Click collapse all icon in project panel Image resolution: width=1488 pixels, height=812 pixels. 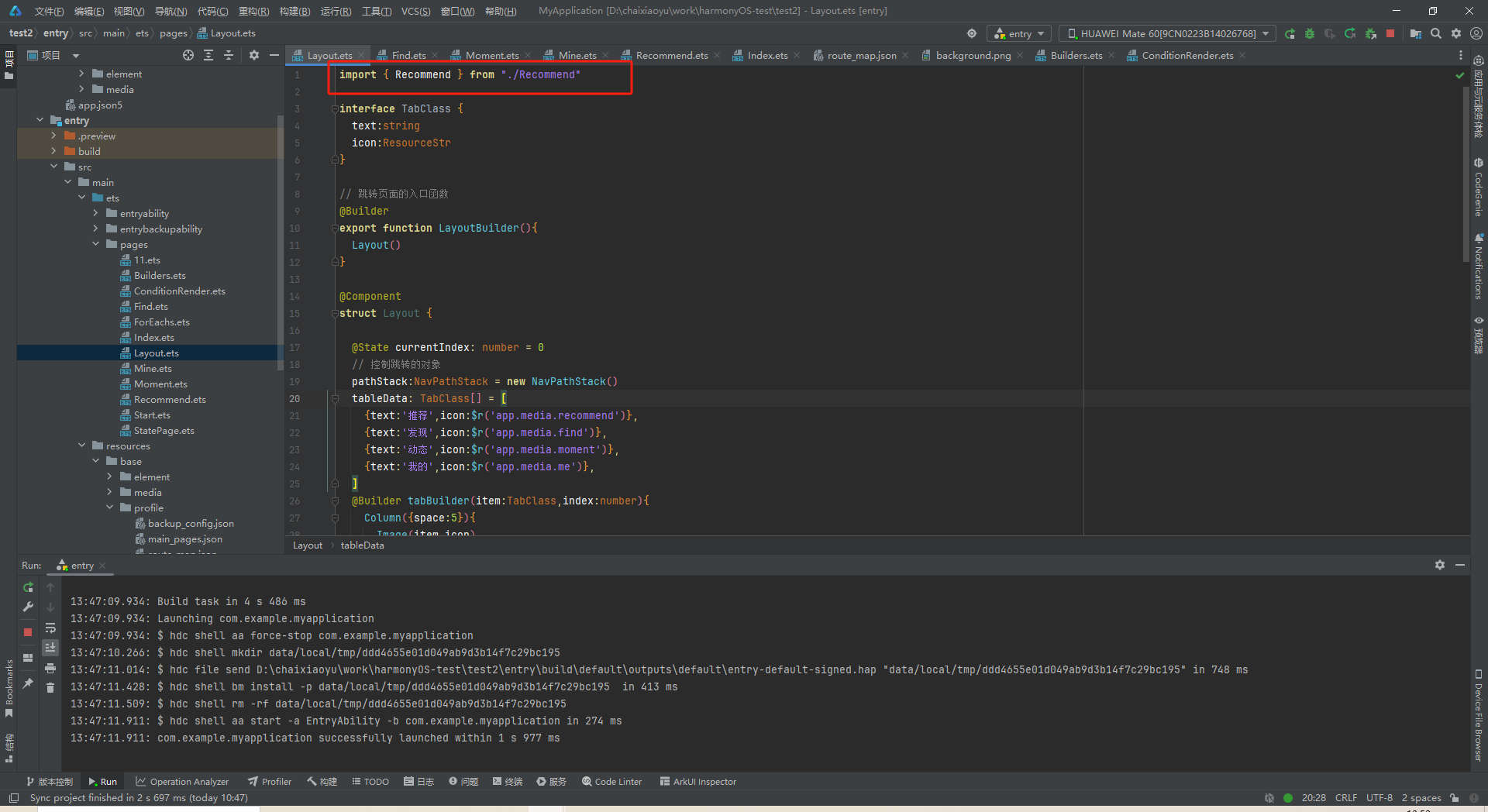coord(229,55)
